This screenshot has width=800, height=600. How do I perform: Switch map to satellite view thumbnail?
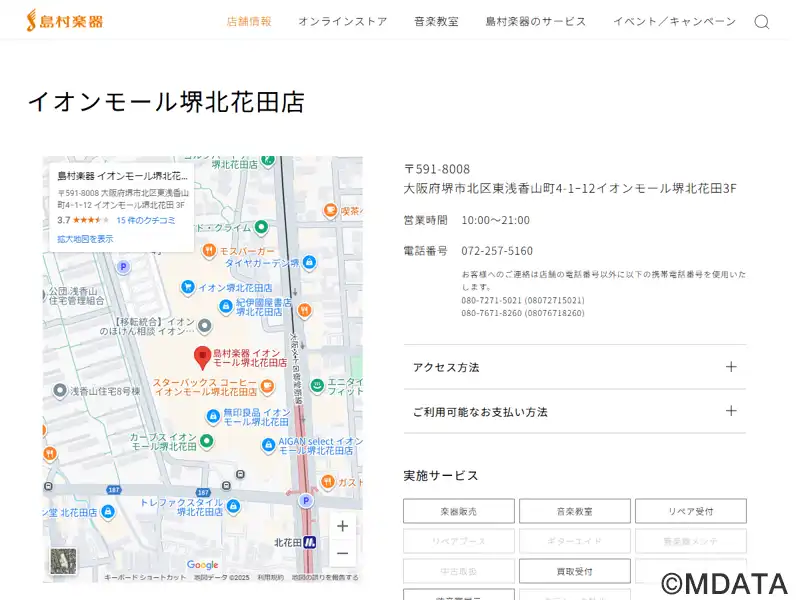click(x=63, y=561)
